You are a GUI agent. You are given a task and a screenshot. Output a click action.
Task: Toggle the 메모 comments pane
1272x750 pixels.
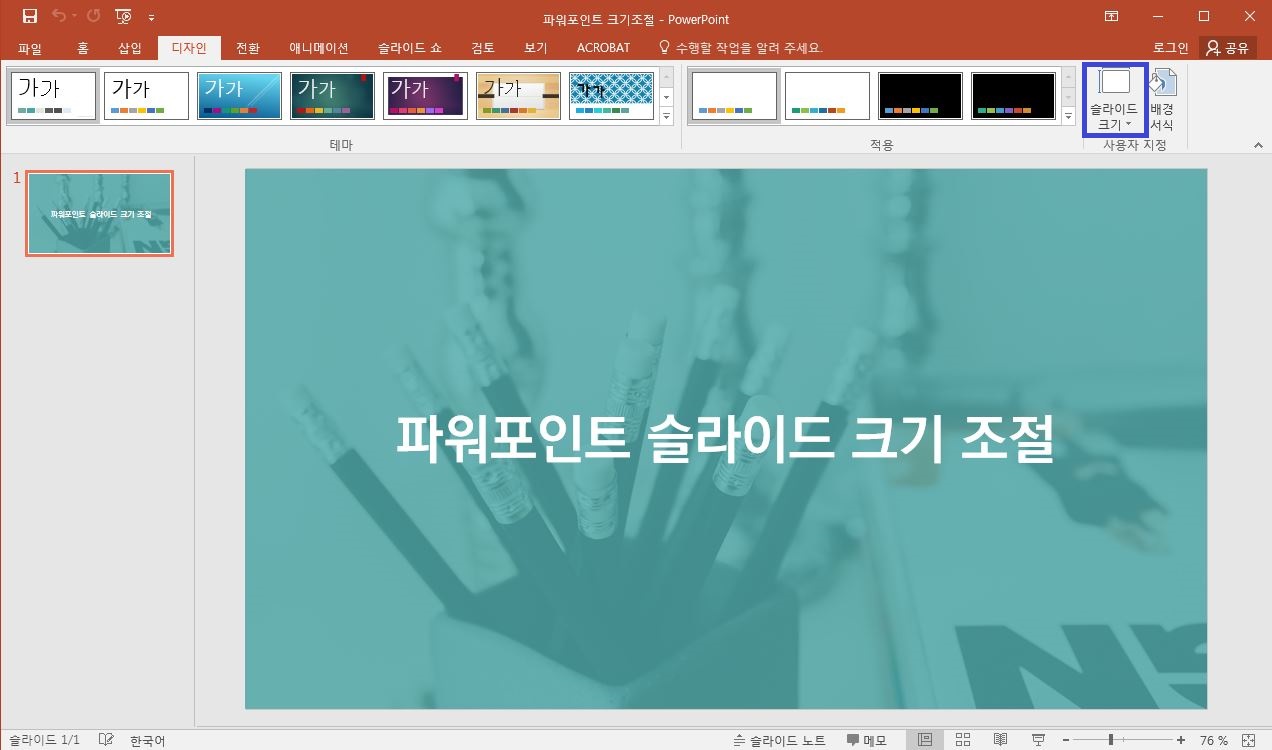pyautogui.click(x=867, y=741)
